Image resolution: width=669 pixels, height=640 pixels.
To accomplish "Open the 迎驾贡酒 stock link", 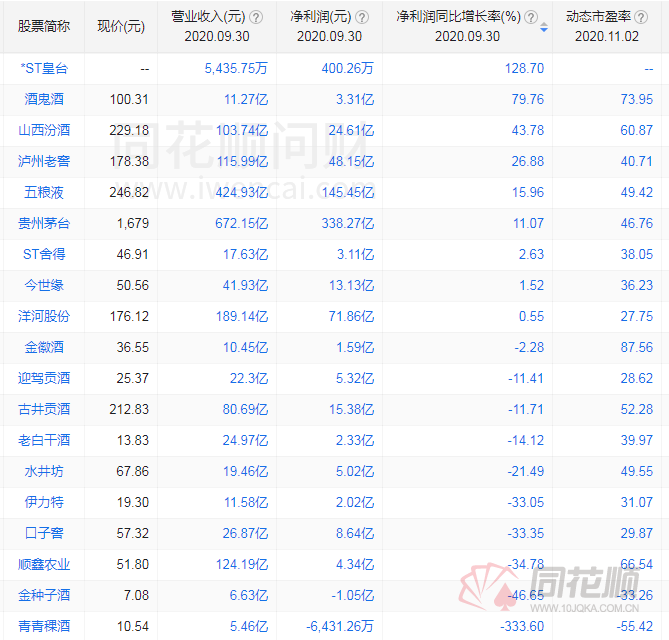I will pos(44,378).
